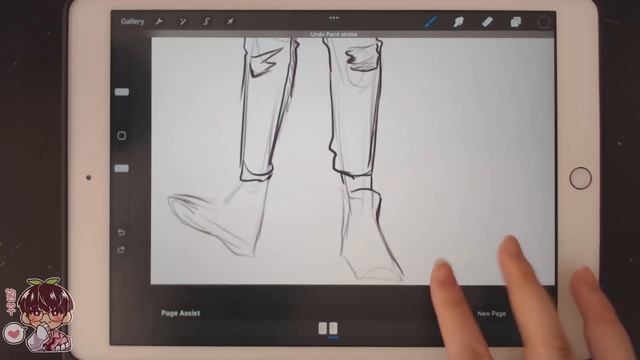Select the first page thumbnail
The width and height of the screenshot is (640, 360).
click(x=322, y=328)
